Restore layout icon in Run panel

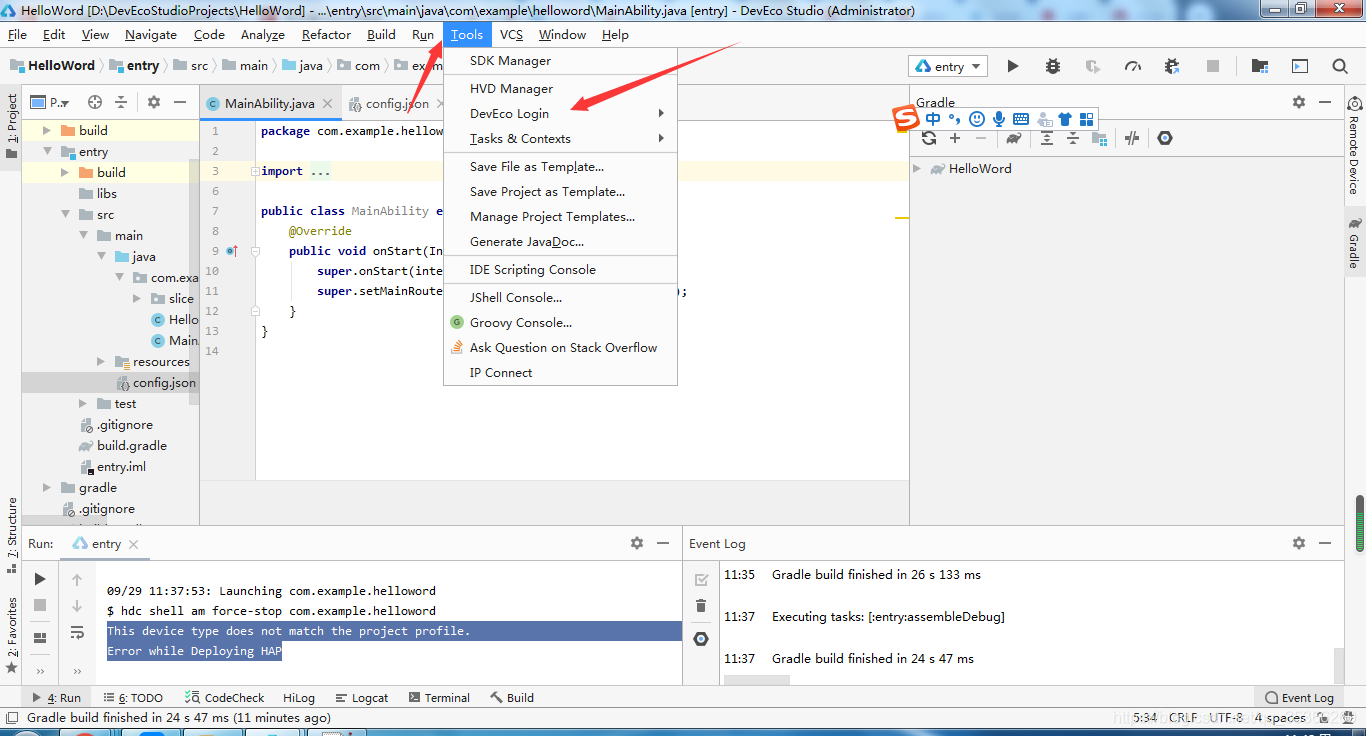[x=40, y=638]
